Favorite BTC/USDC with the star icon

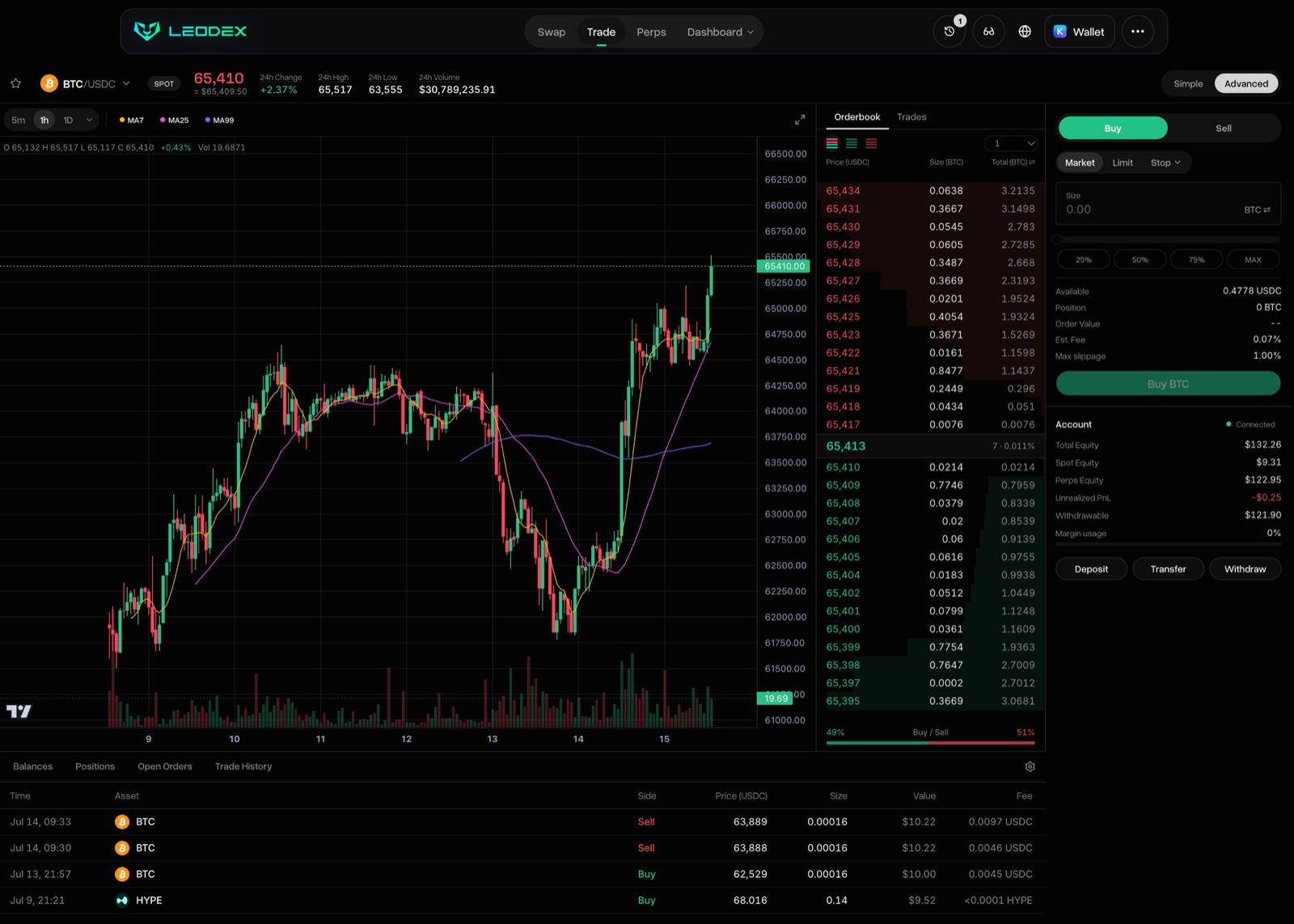click(15, 83)
